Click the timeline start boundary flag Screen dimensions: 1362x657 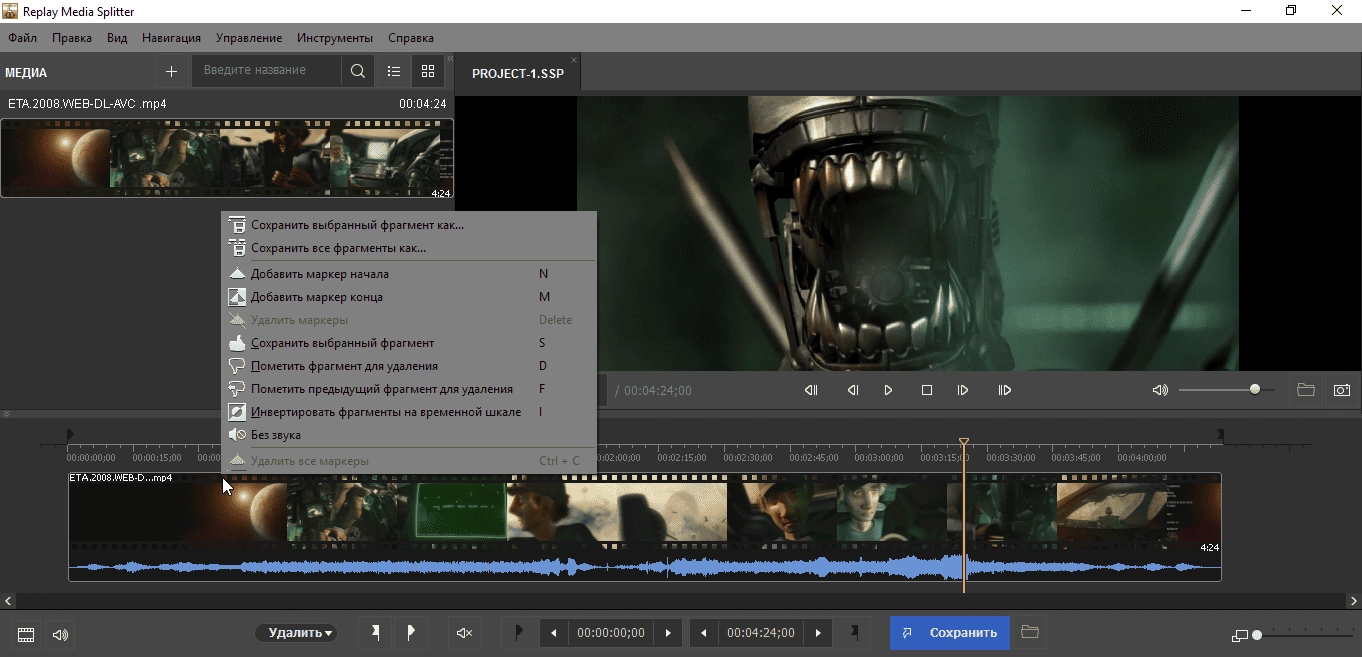click(69, 435)
